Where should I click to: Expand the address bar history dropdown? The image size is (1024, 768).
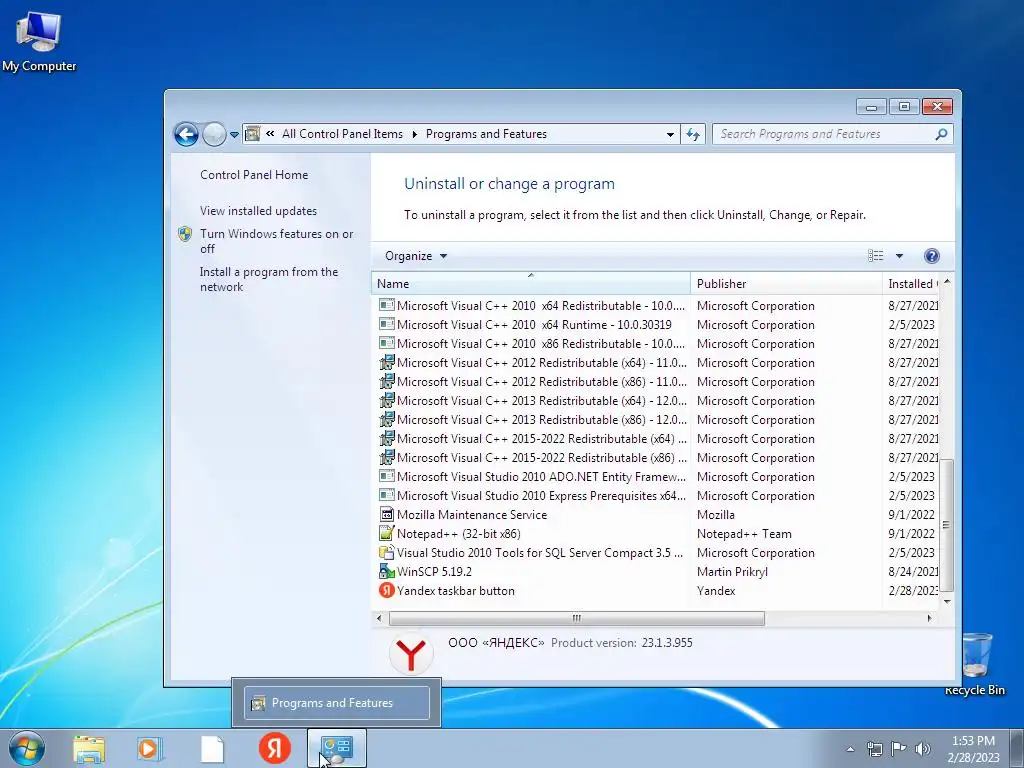tap(670, 135)
